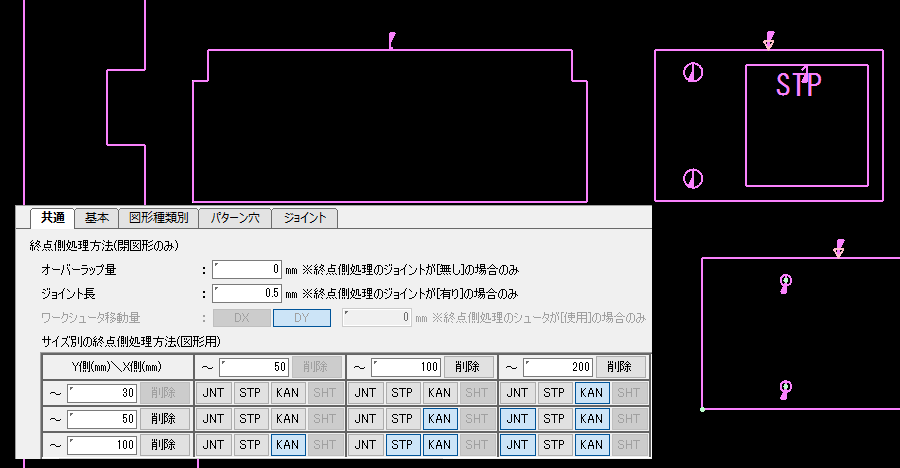Disable highlighted KAN for Y 50, X 200
The width and height of the screenshot is (900, 468).
pos(592,419)
